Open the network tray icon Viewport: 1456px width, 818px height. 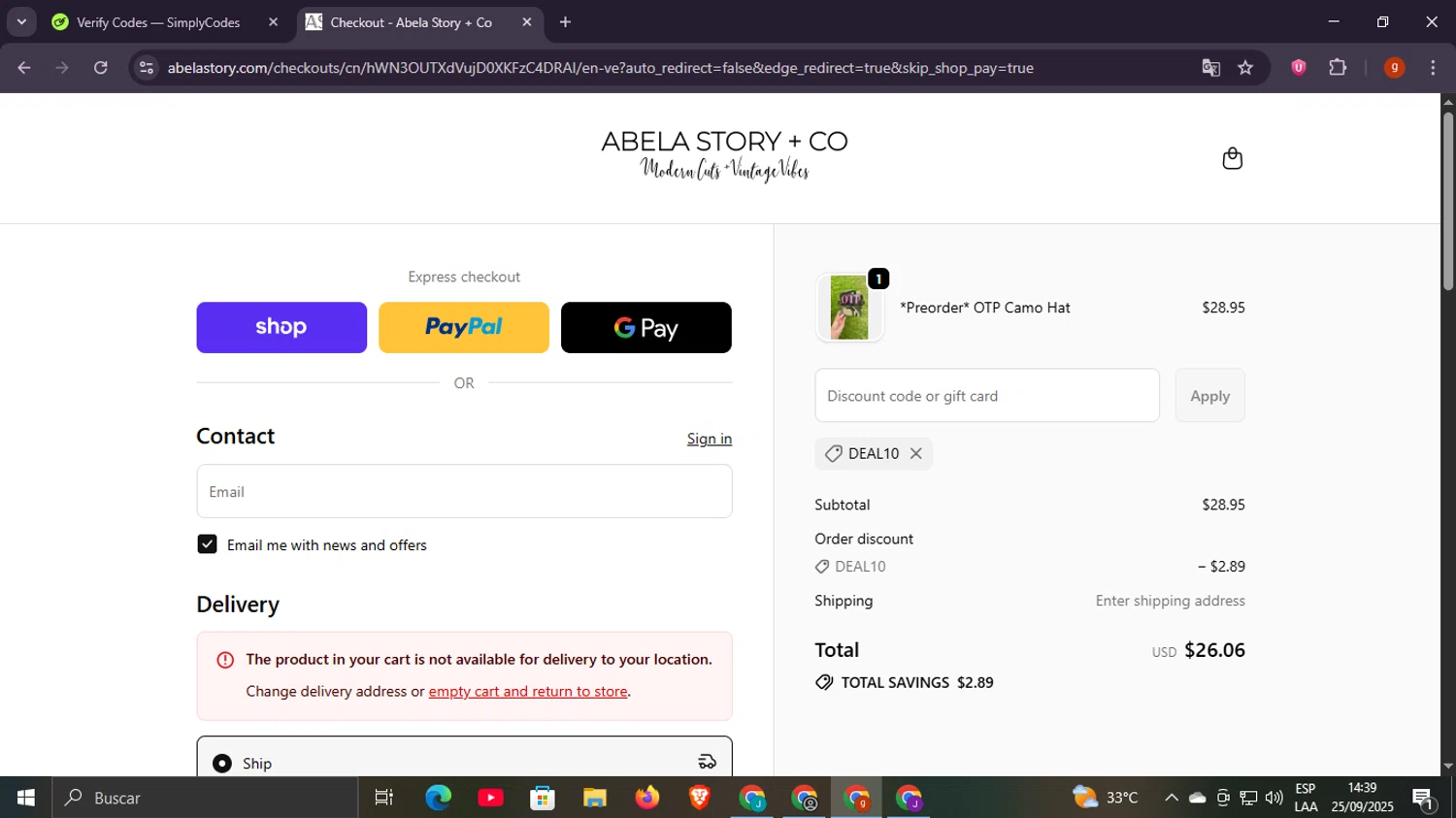click(x=1249, y=798)
